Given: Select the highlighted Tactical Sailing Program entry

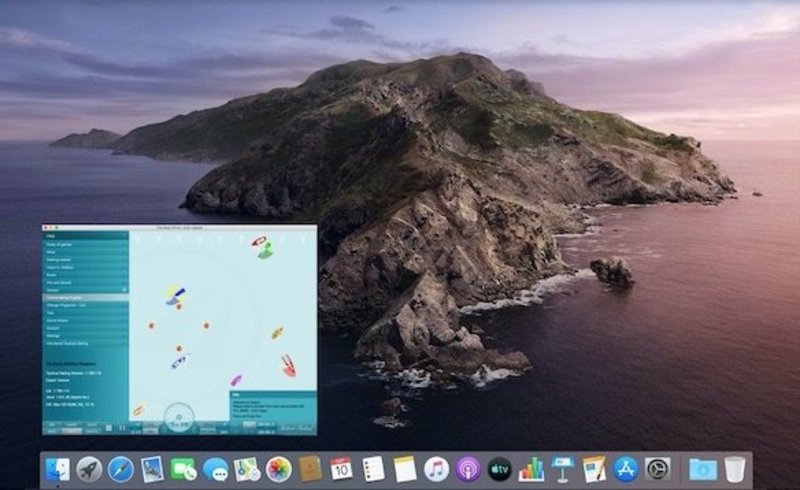Looking at the screenshot, I should pos(85,298).
